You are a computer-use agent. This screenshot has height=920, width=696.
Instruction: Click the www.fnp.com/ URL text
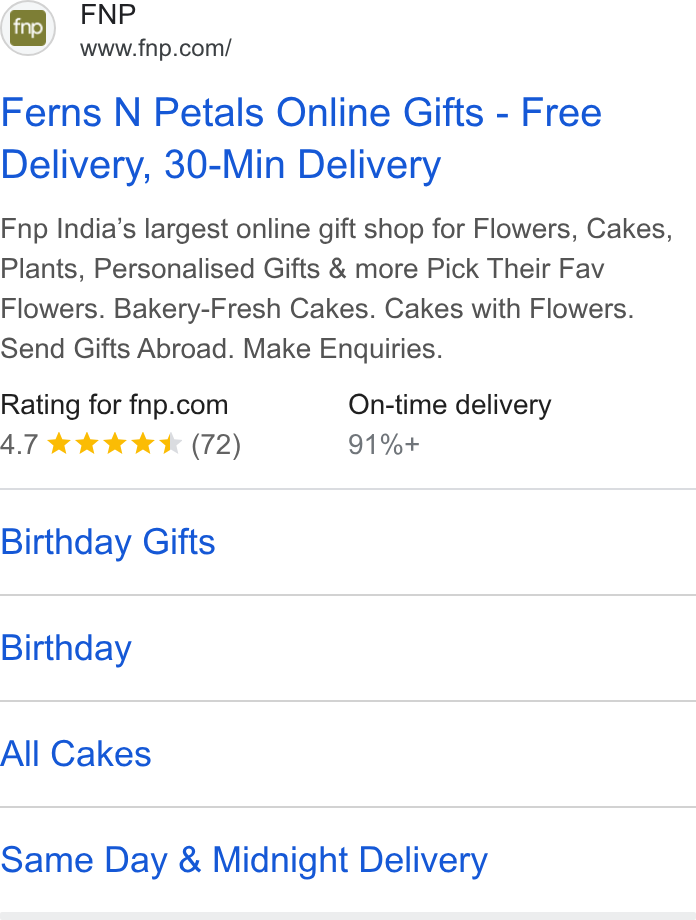click(156, 48)
